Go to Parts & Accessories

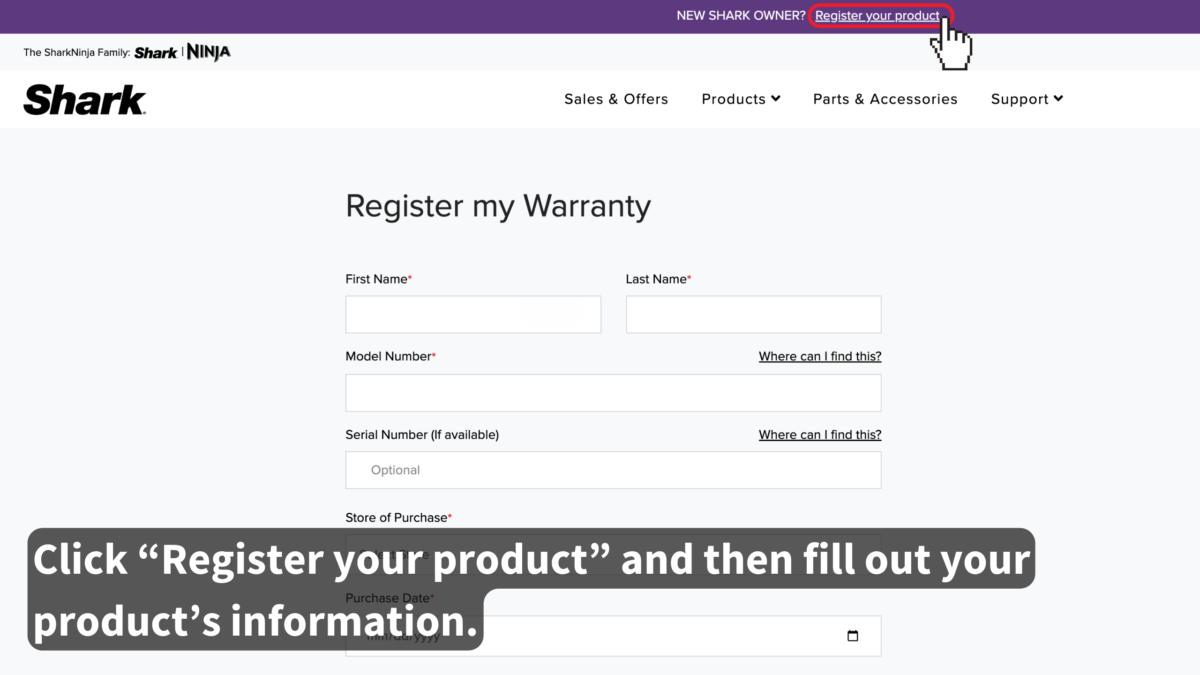[885, 99]
